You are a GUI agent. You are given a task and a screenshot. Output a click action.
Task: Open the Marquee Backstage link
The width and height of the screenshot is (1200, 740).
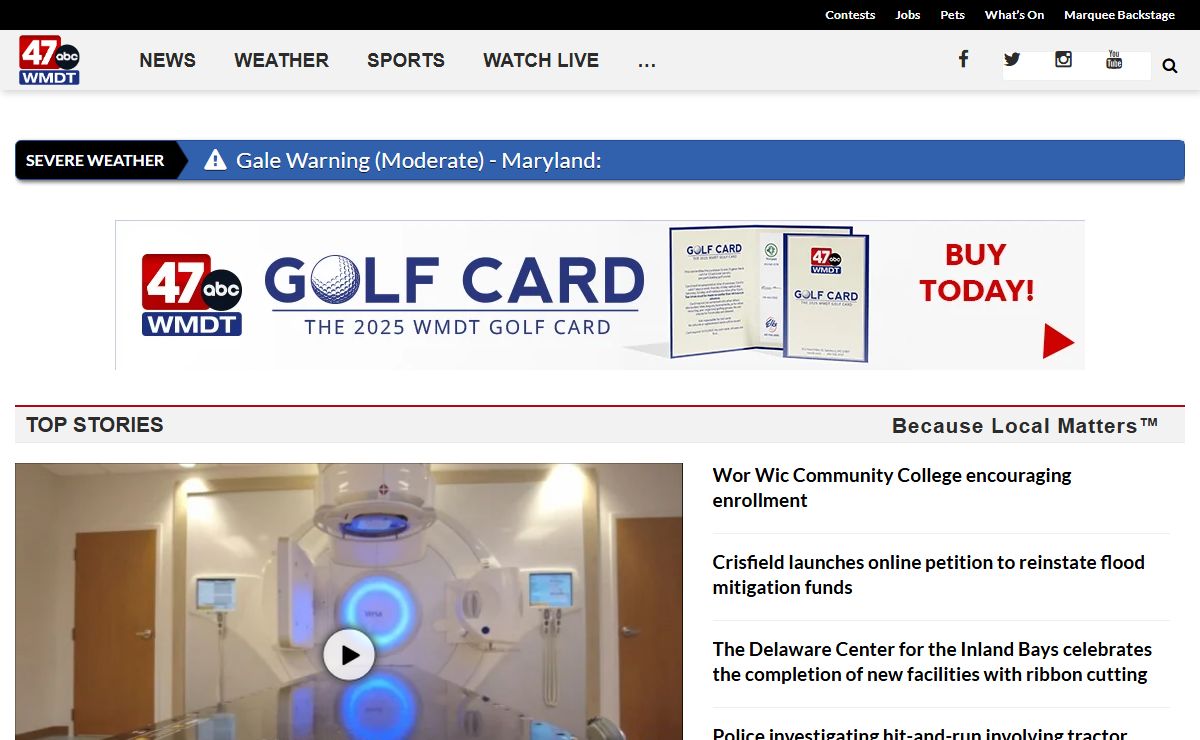1119,15
